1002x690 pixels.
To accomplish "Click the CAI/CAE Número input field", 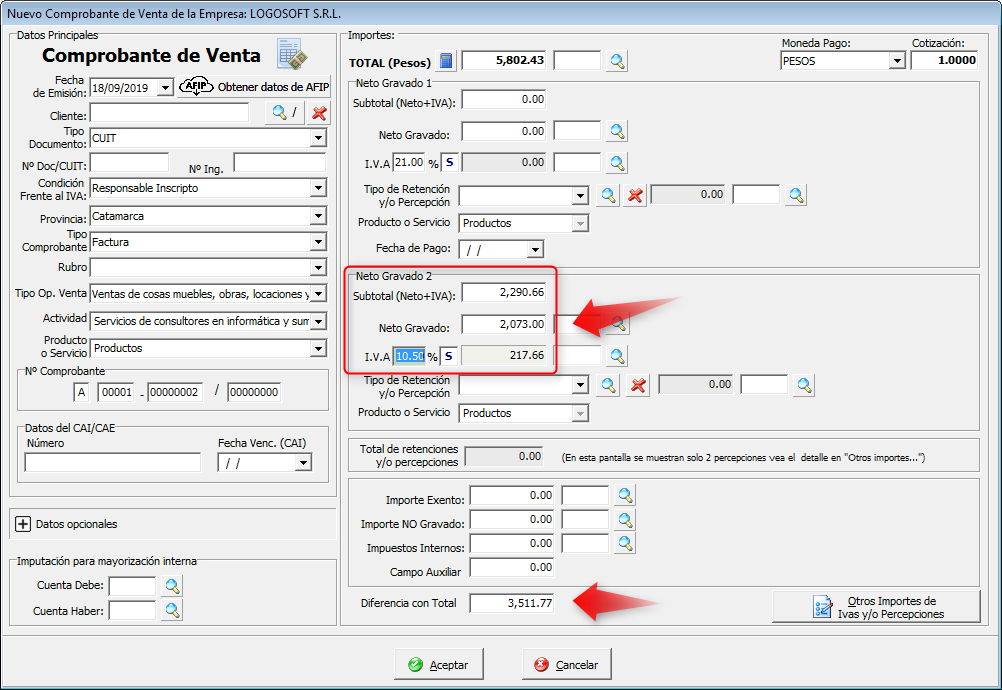I will [112, 462].
